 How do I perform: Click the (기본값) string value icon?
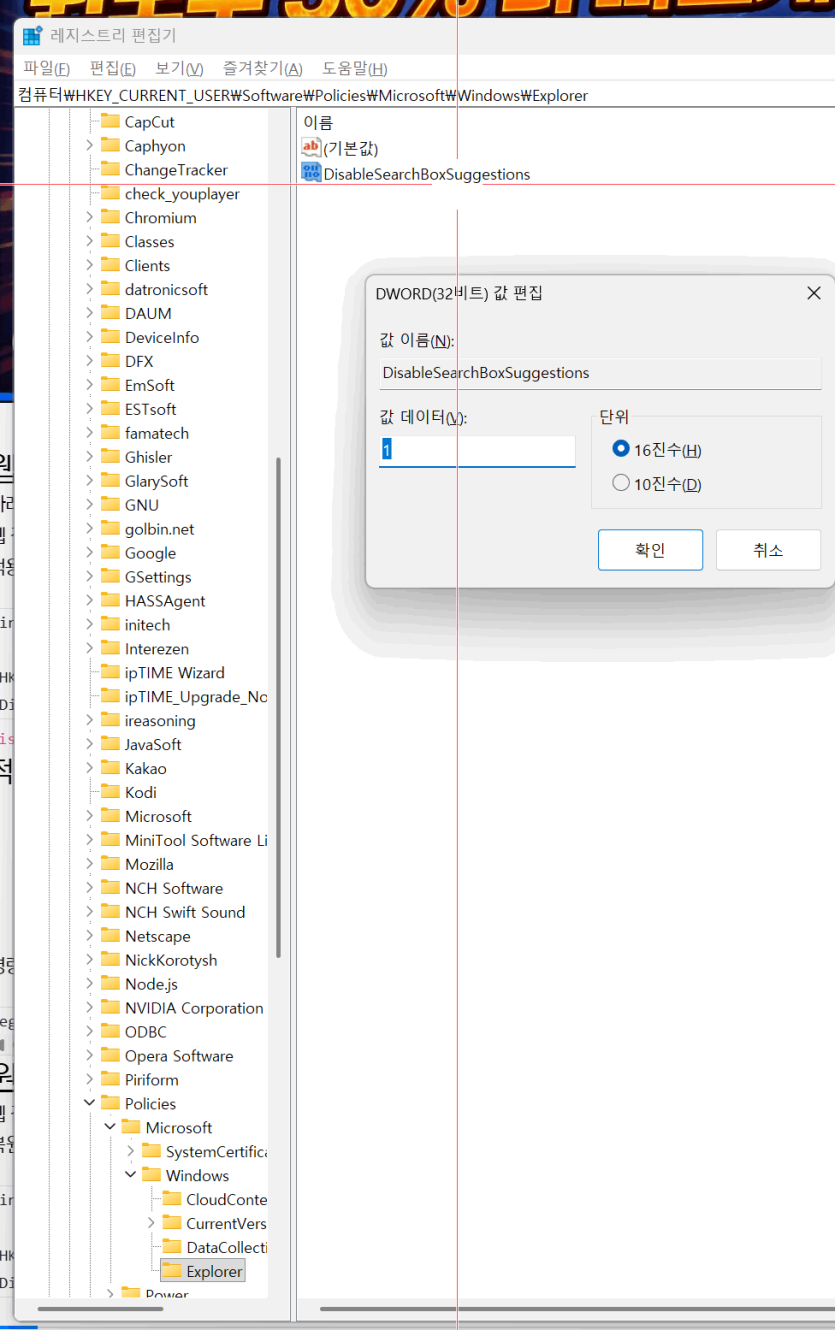[x=311, y=148]
